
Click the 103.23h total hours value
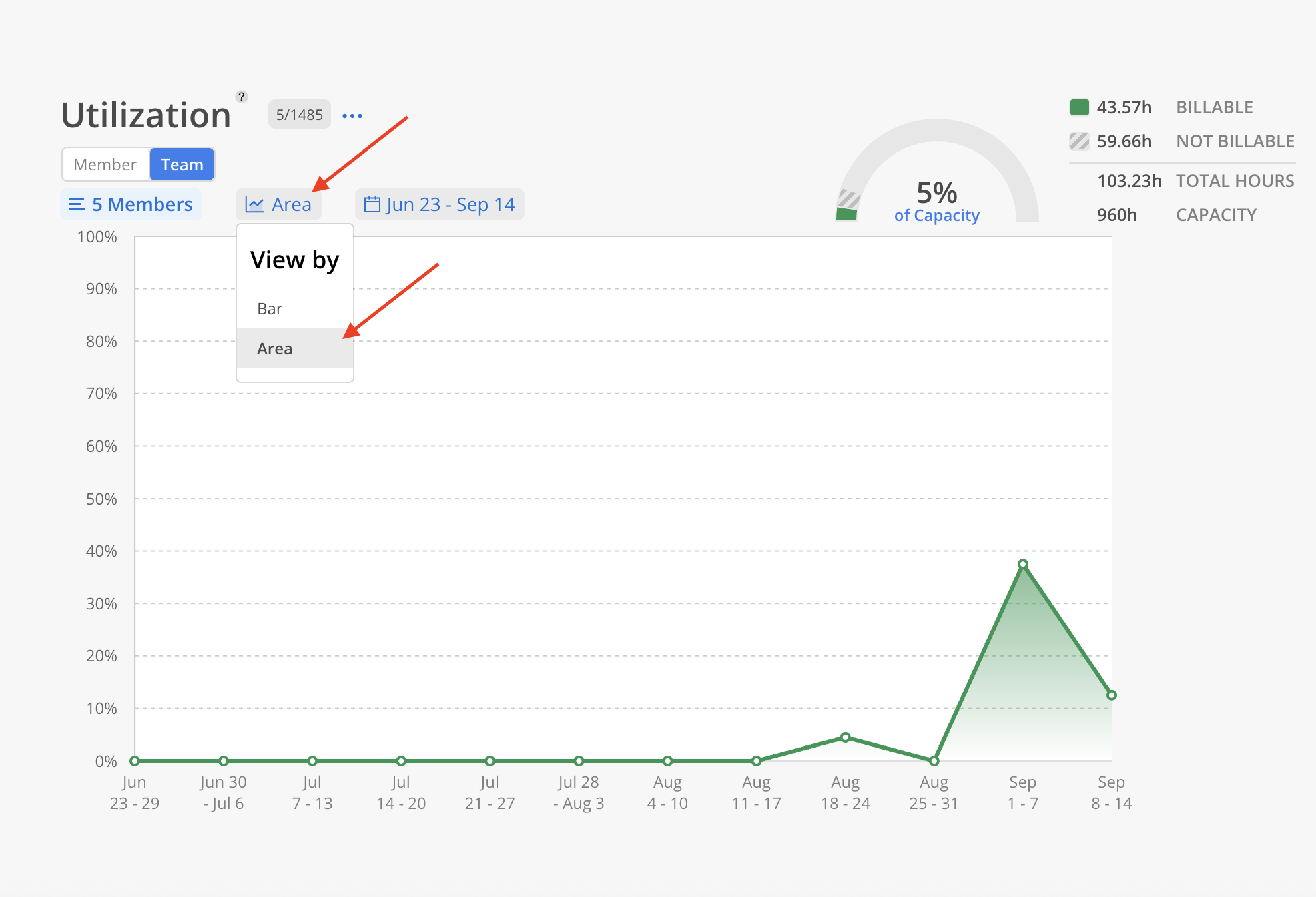pyautogui.click(x=1129, y=181)
